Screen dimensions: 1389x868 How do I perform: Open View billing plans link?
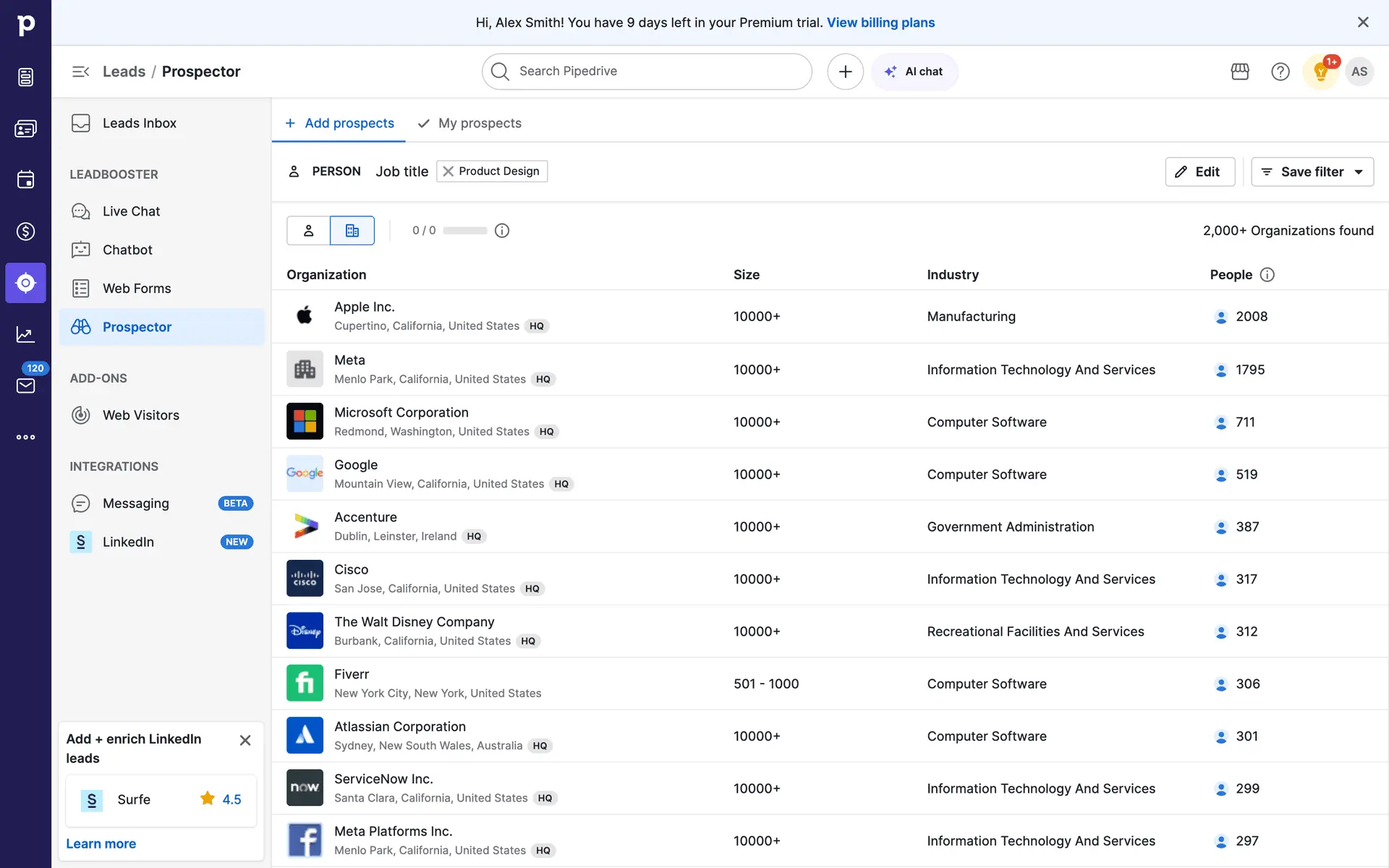880,22
